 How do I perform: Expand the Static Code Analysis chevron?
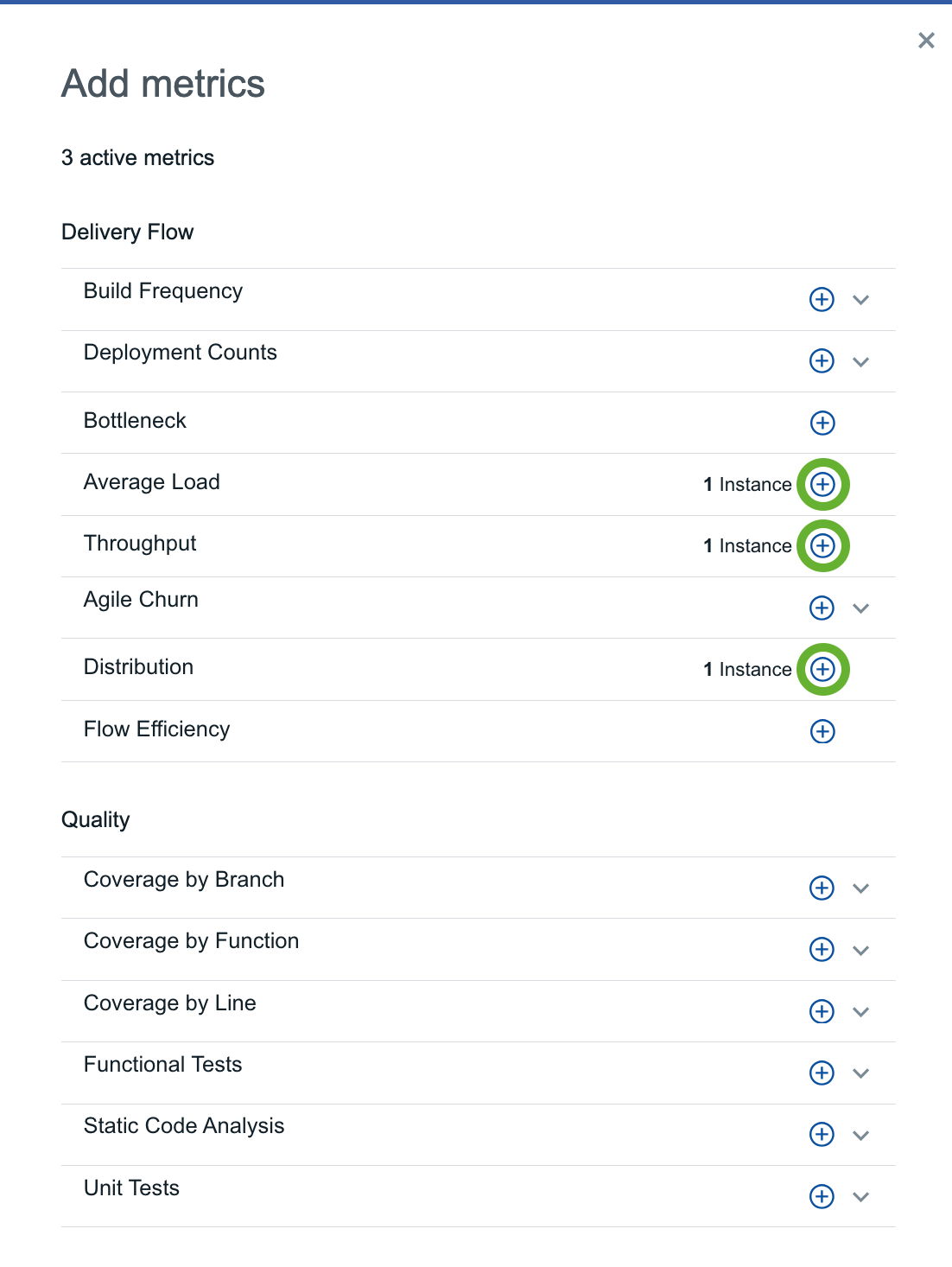[860, 1135]
